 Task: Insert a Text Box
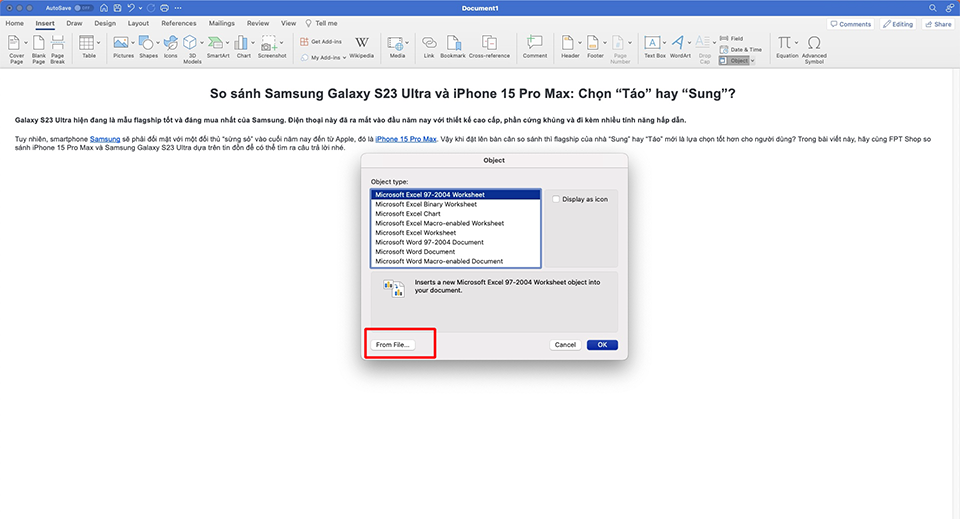click(x=654, y=47)
